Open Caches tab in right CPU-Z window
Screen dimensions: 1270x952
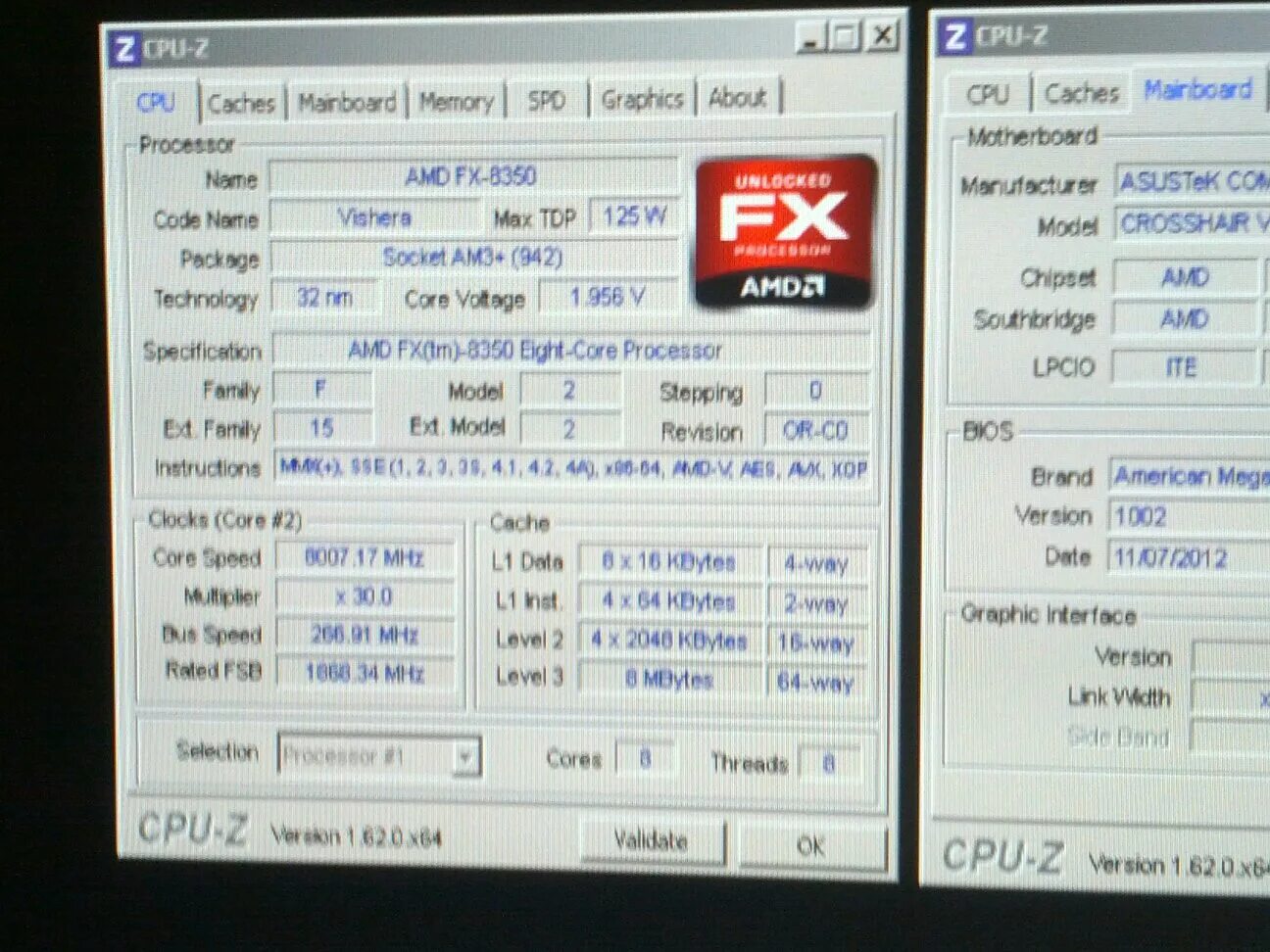(1081, 93)
